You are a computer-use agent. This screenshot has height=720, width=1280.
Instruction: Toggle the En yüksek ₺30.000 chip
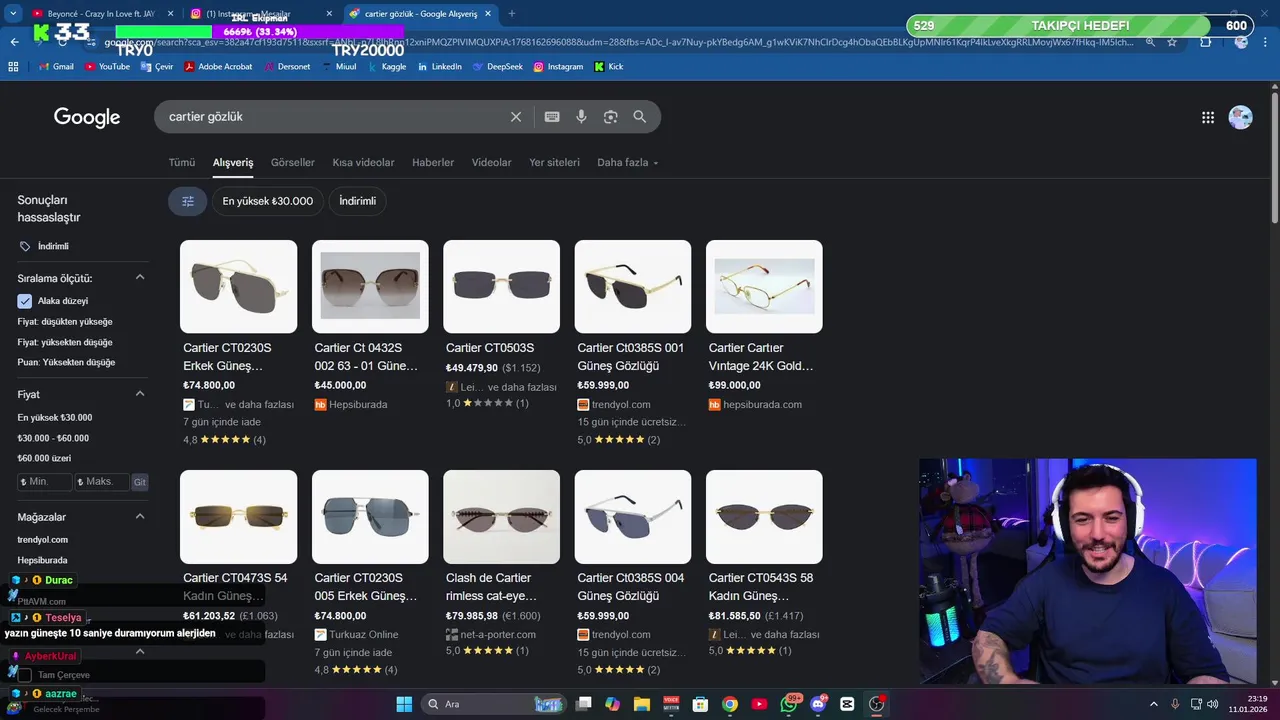click(267, 201)
